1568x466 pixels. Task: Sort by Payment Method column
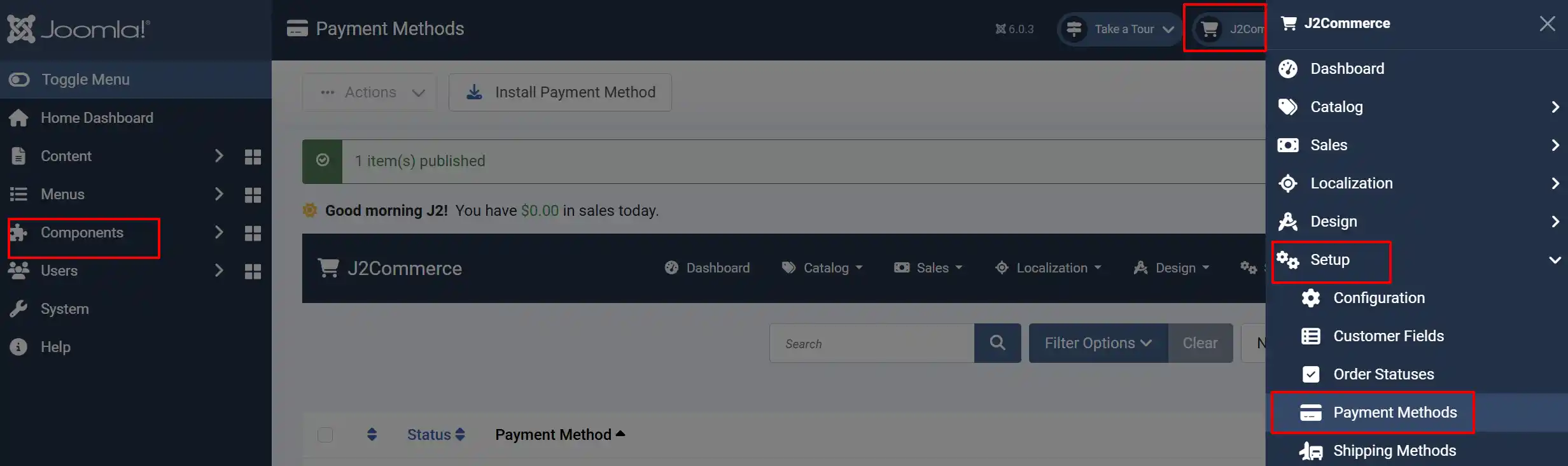tap(560, 435)
